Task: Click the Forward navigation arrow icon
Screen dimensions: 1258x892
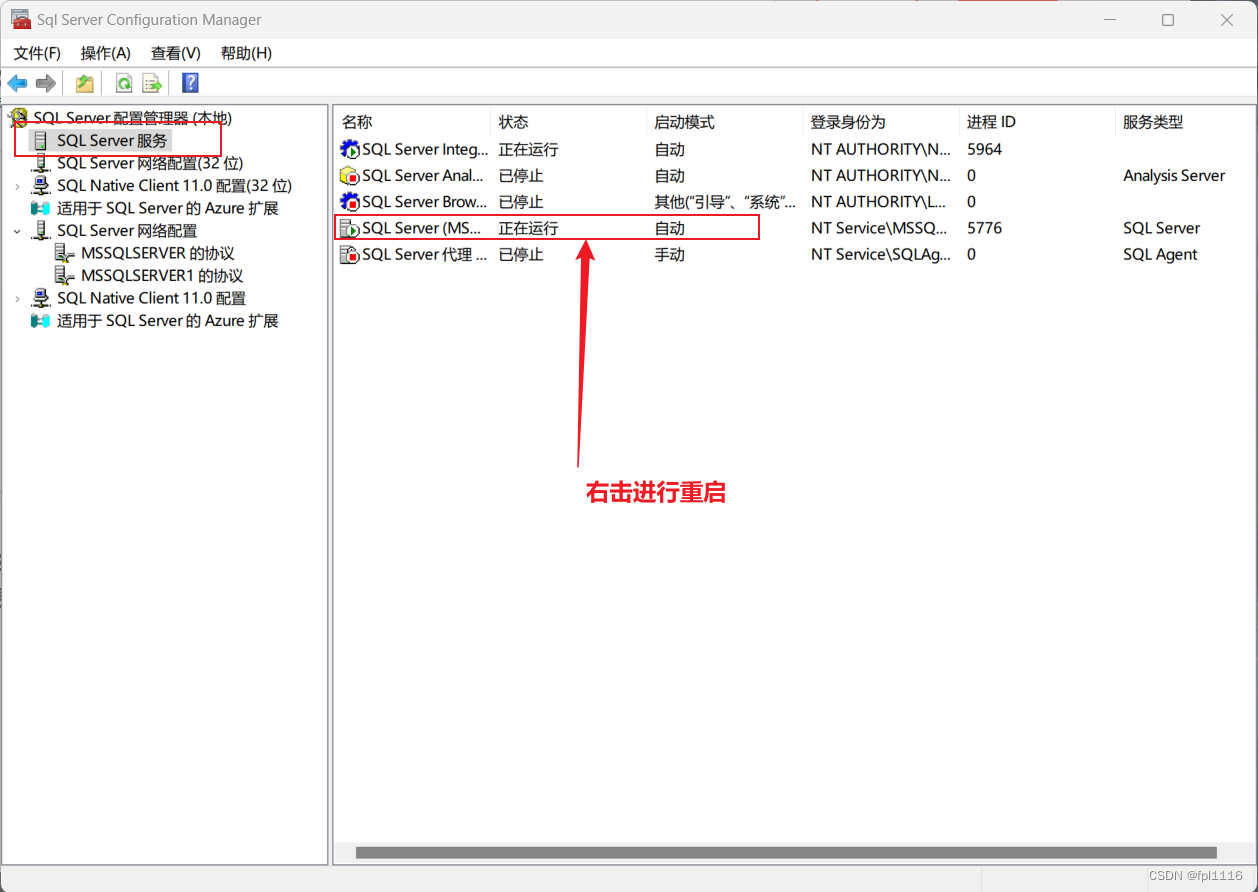Action: pyautogui.click(x=45, y=82)
